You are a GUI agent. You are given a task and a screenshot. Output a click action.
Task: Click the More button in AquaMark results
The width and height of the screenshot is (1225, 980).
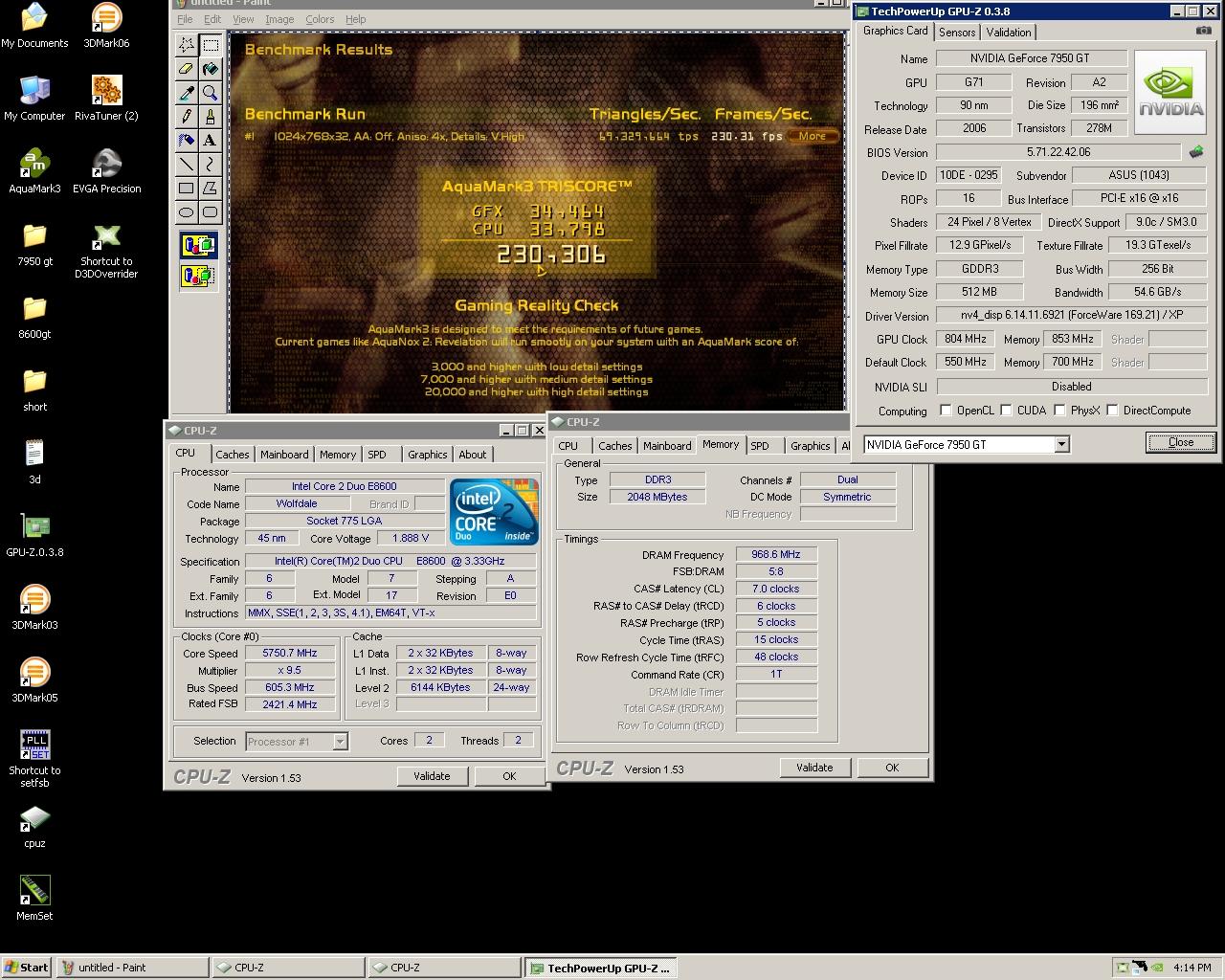[x=813, y=136]
